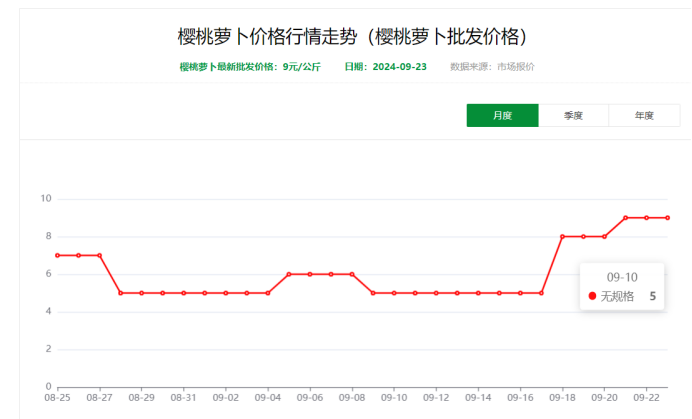Click the x-axis label 09-04

pos(268,398)
